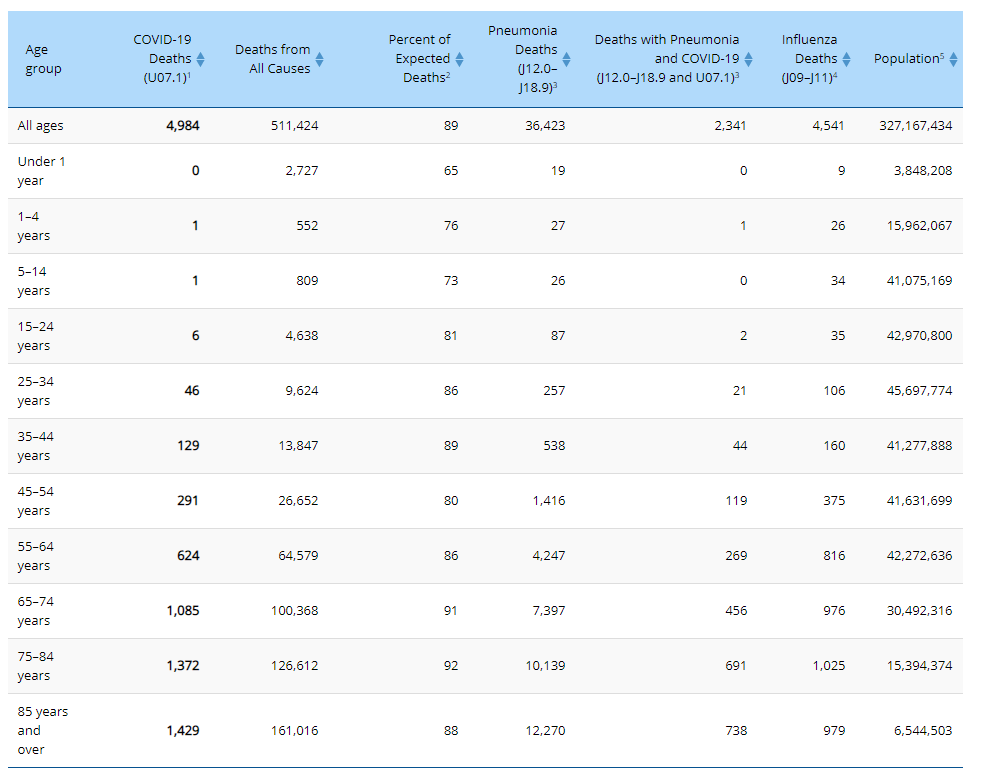The image size is (992, 775).
Task: Click sort arrows beside Deaths from All Causes
Action: coord(319,59)
